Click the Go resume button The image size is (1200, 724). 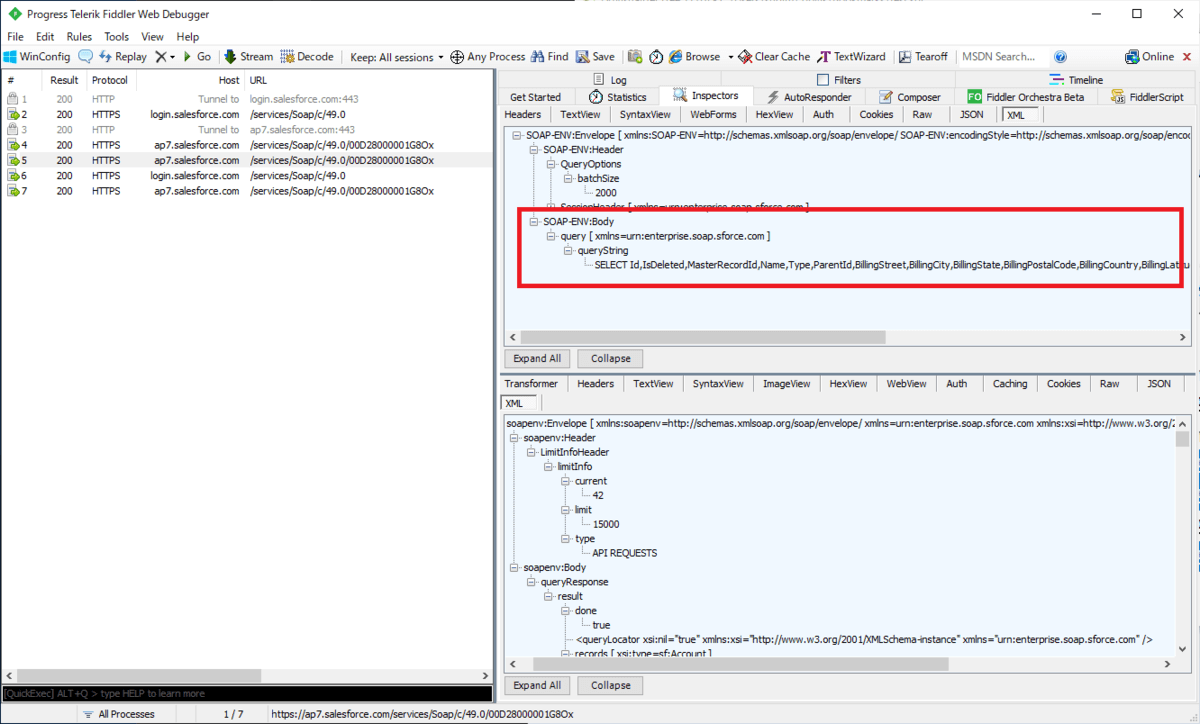pos(197,57)
